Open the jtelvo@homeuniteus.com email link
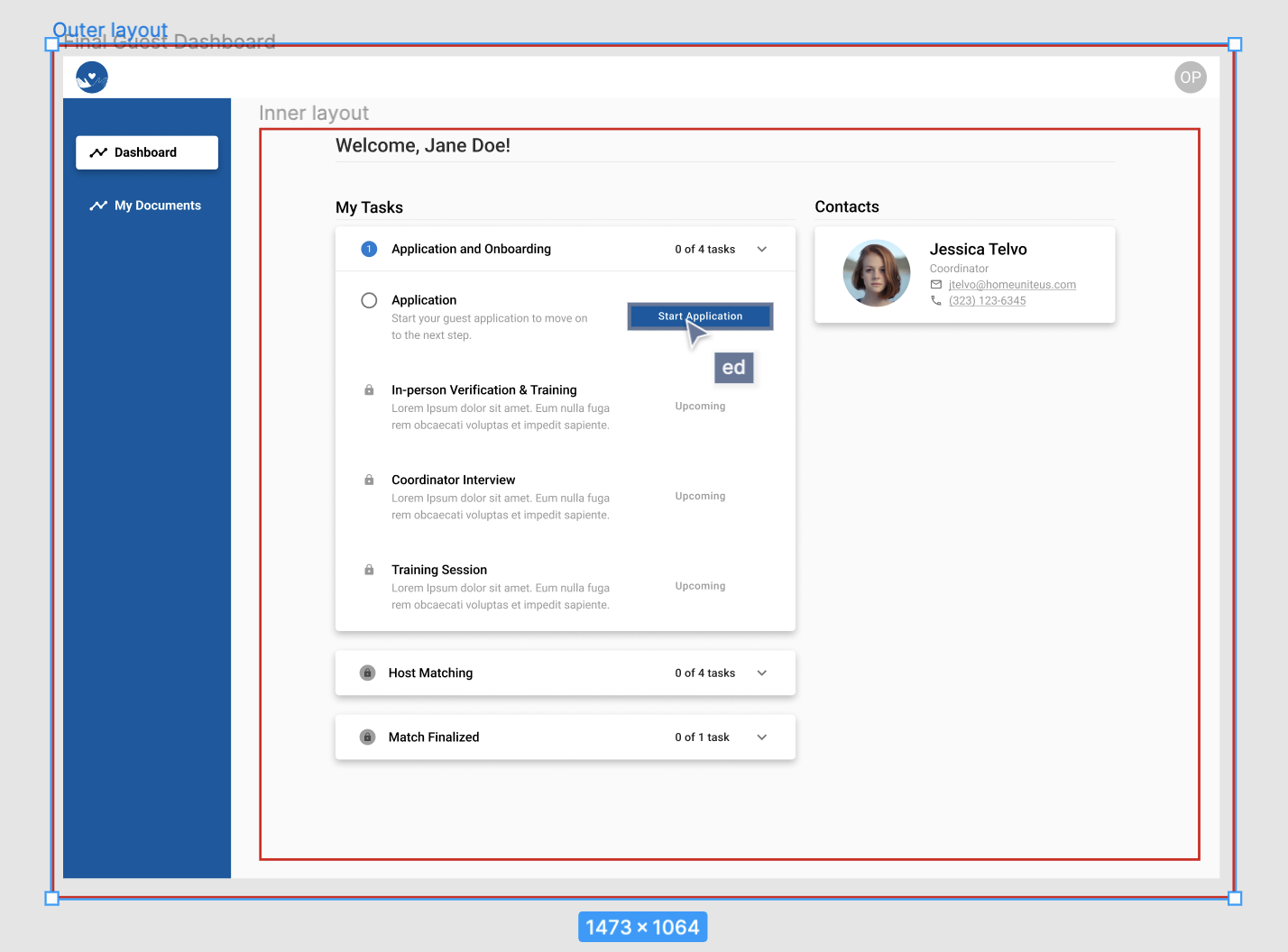The width and height of the screenshot is (1288, 952). pos(1011,284)
